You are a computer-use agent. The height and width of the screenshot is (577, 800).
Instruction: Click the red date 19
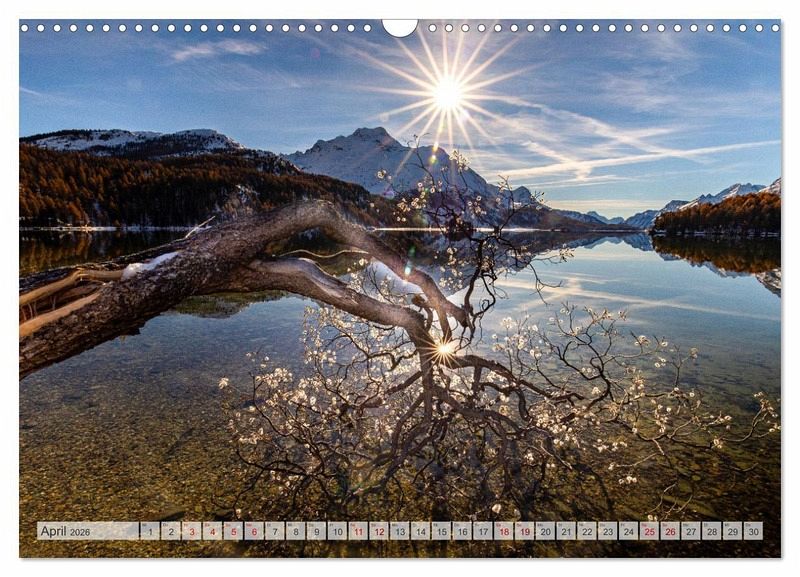click(524, 531)
